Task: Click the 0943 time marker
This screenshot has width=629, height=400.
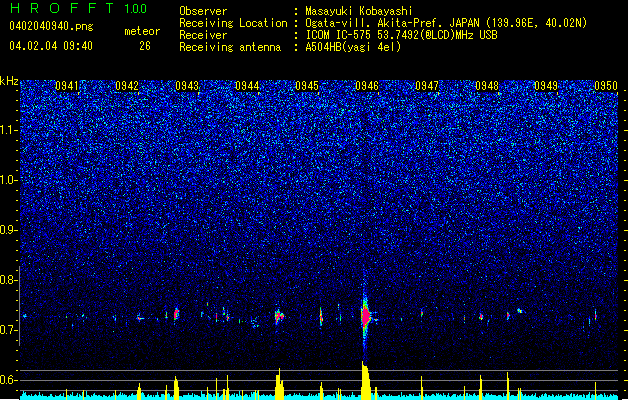Action: [x=187, y=86]
